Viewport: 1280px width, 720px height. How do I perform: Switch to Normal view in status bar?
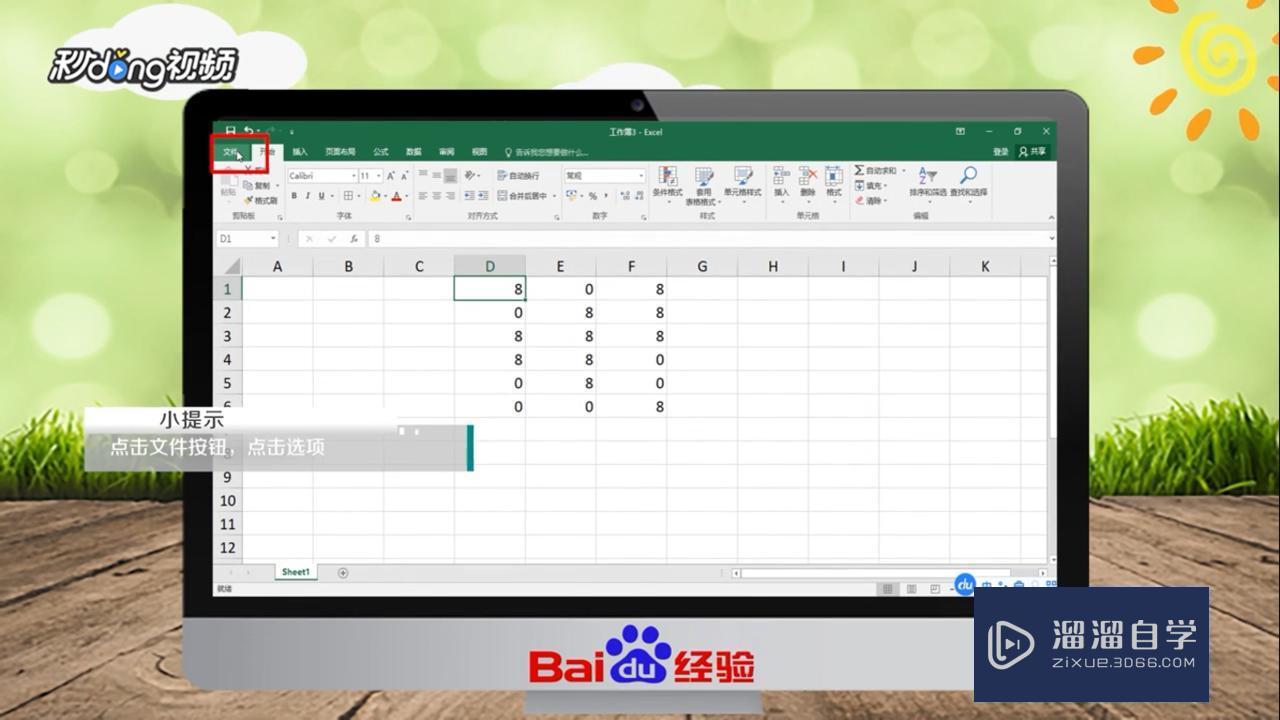pyautogui.click(x=887, y=589)
